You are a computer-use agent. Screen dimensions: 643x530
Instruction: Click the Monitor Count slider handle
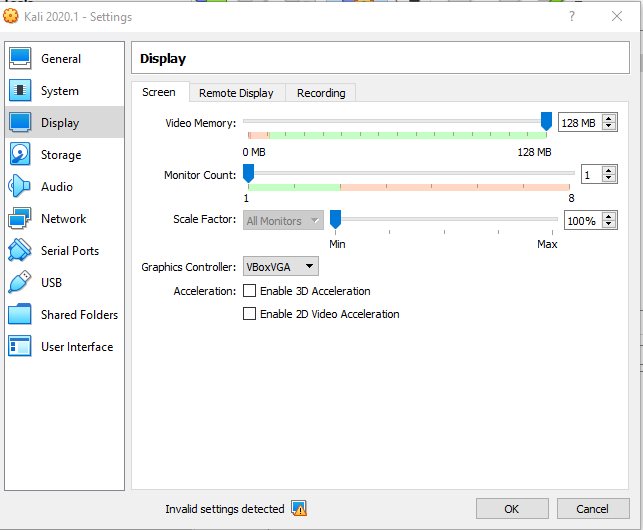coord(249,173)
